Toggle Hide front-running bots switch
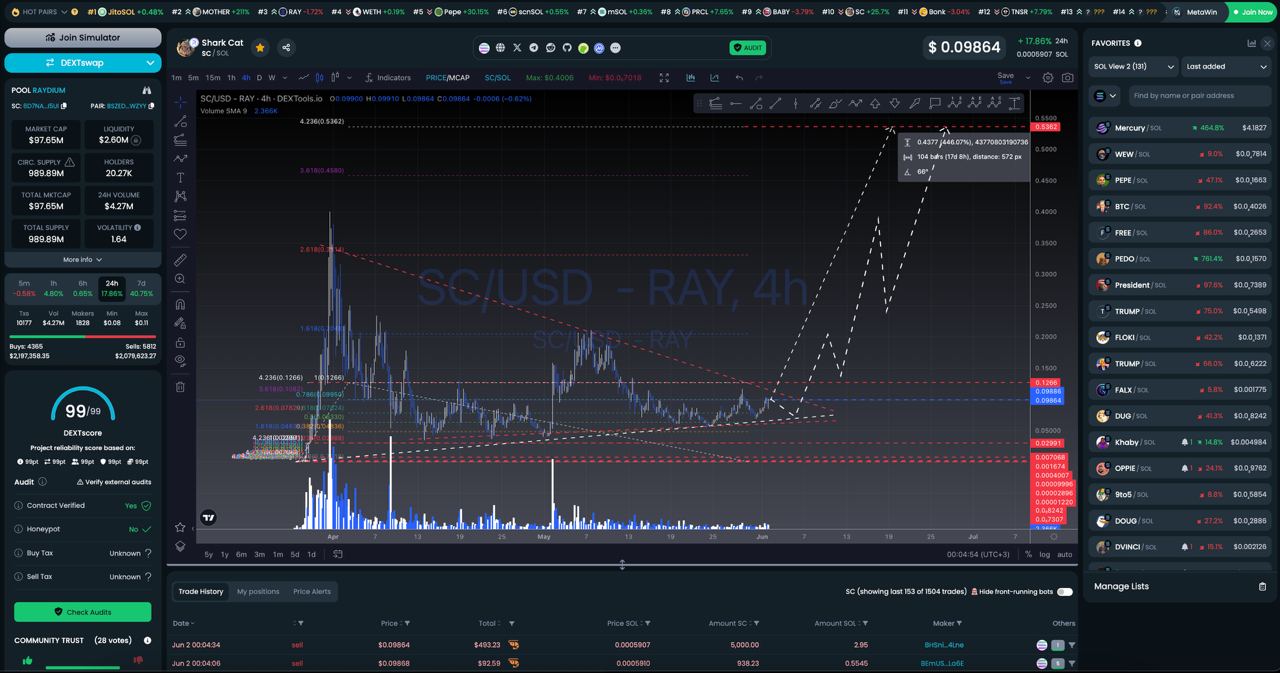The height and width of the screenshot is (673, 1280). (x=1065, y=592)
